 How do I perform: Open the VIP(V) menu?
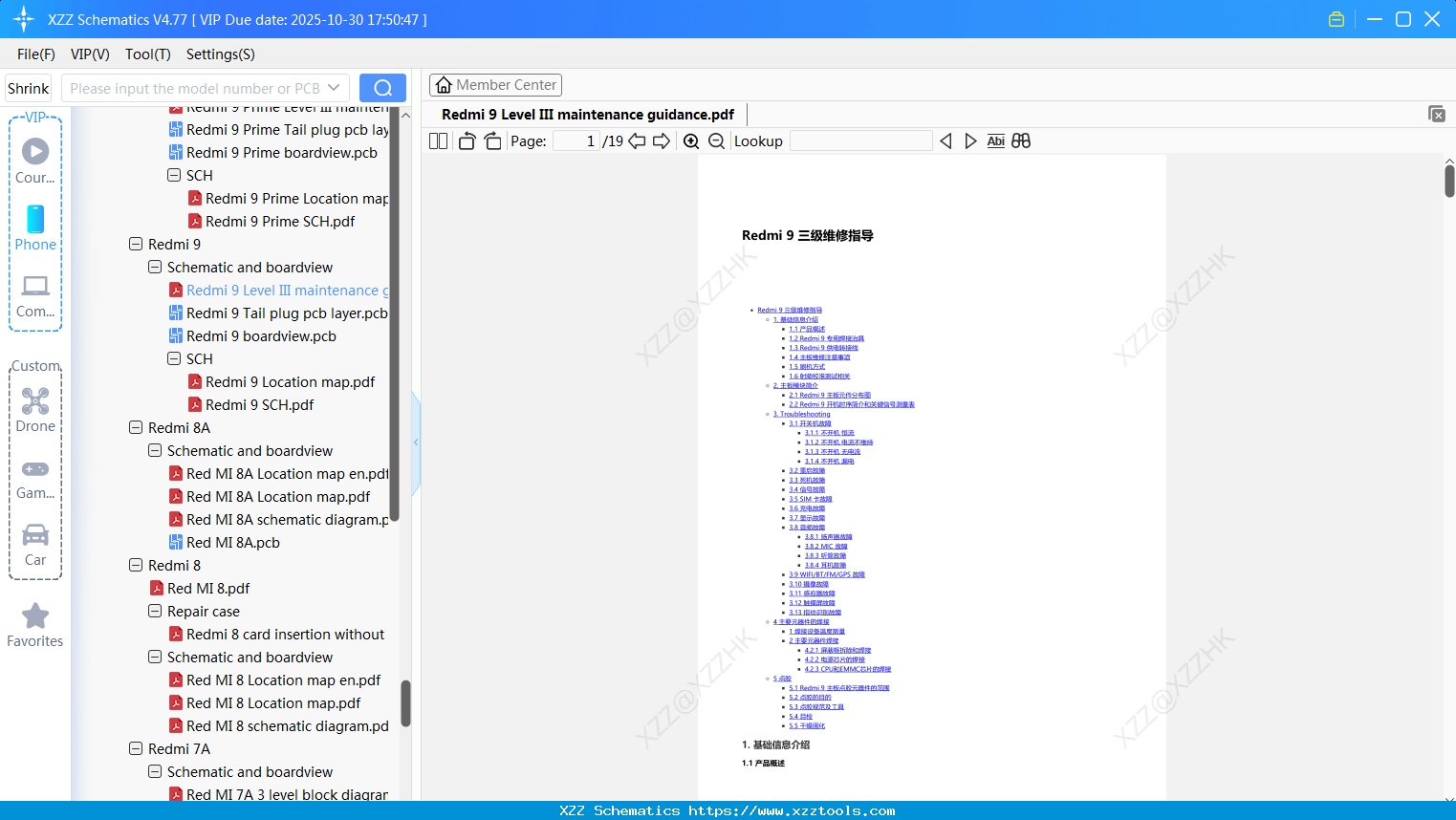(x=90, y=54)
